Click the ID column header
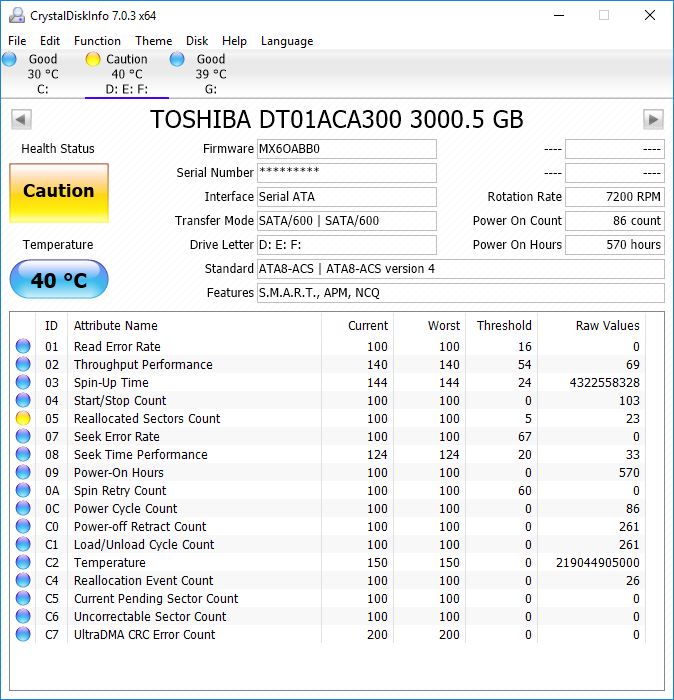The image size is (674, 700). [51, 326]
